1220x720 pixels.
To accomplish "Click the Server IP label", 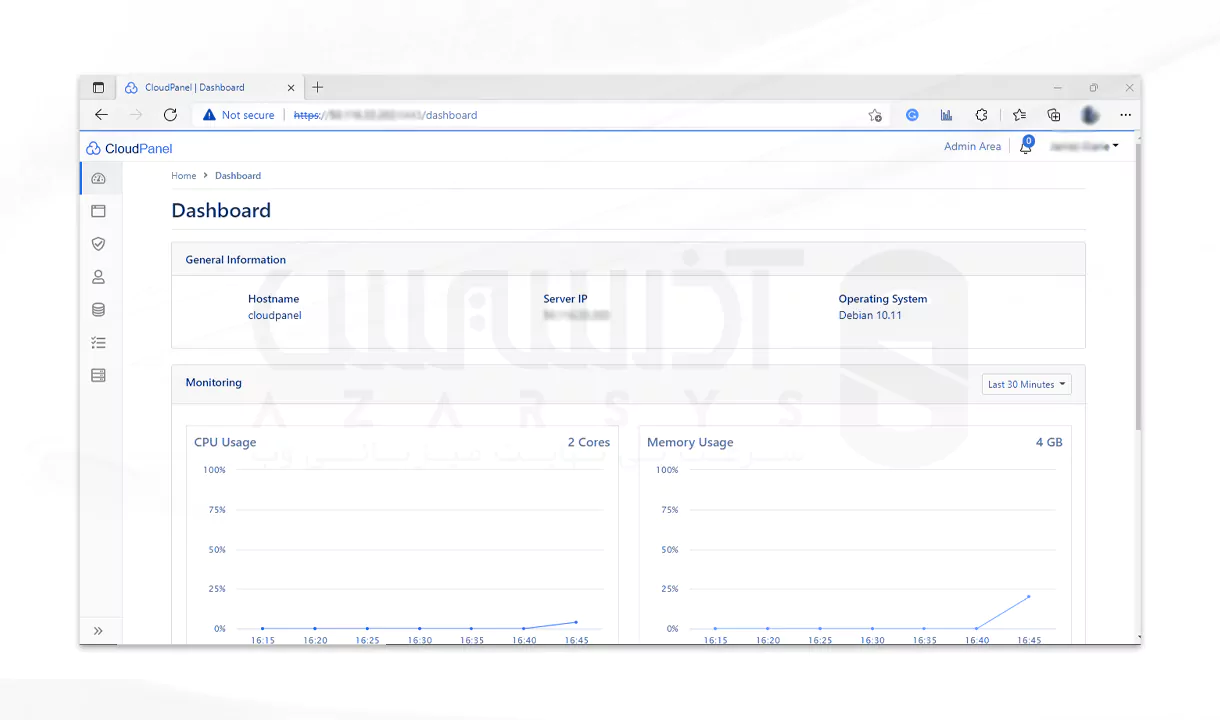I will 565,299.
